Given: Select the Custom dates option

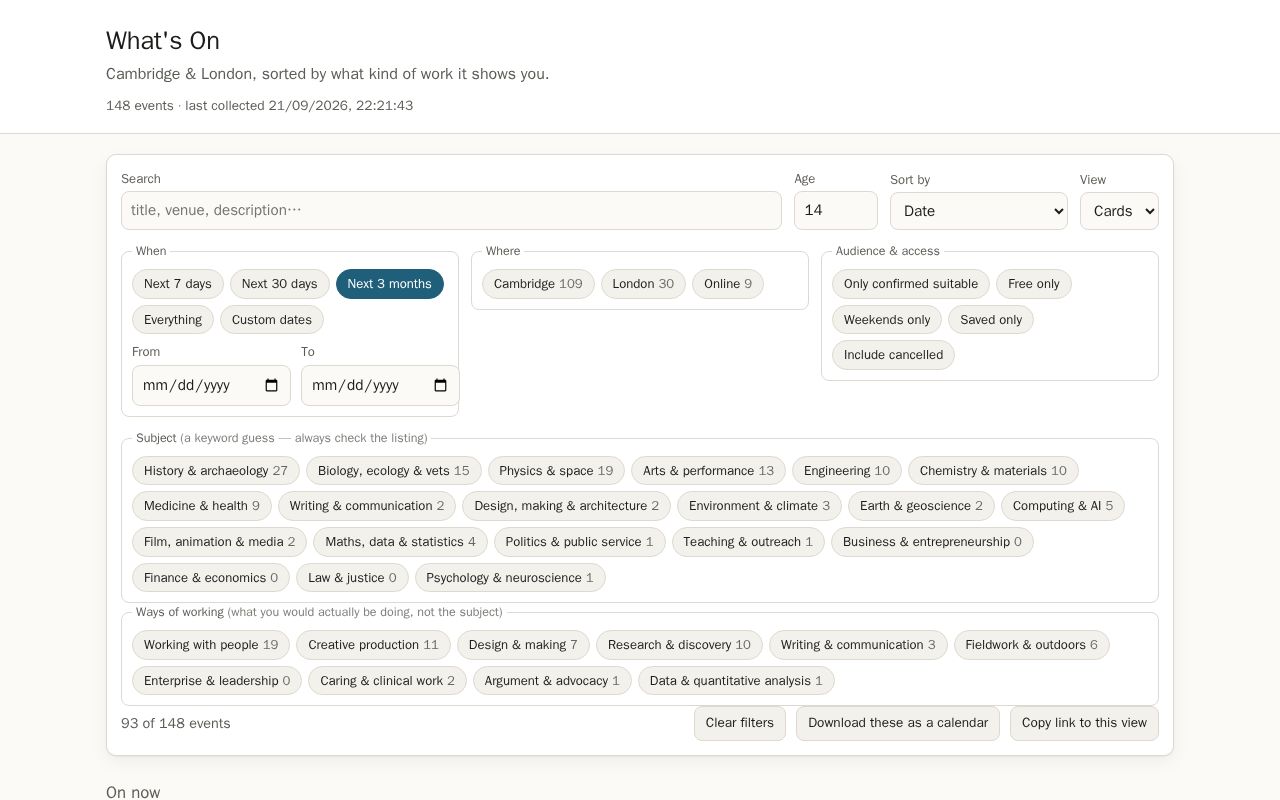Looking at the screenshot, I should [272, 320].
